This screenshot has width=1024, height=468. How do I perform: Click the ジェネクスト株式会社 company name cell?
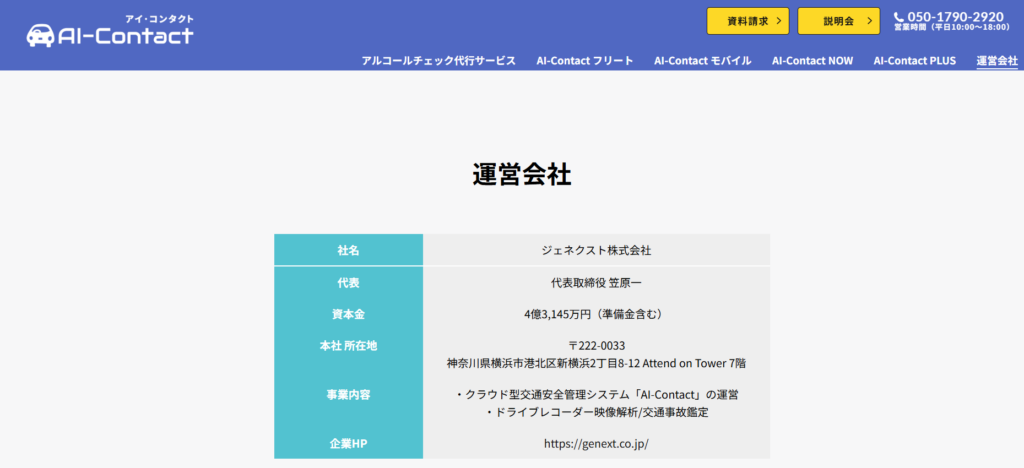click(596, 250)
